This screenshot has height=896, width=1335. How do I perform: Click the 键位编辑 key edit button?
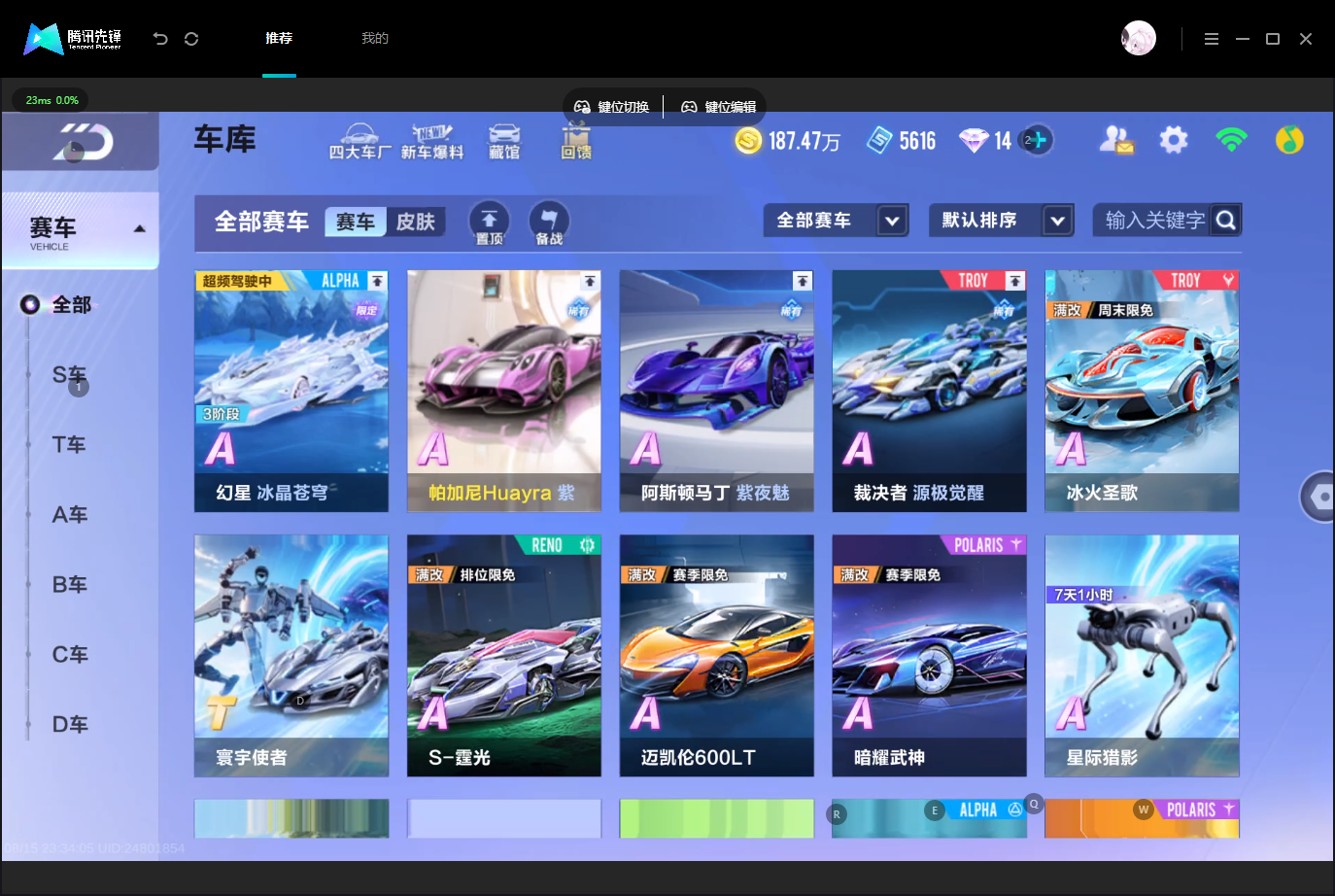(718, 107)
